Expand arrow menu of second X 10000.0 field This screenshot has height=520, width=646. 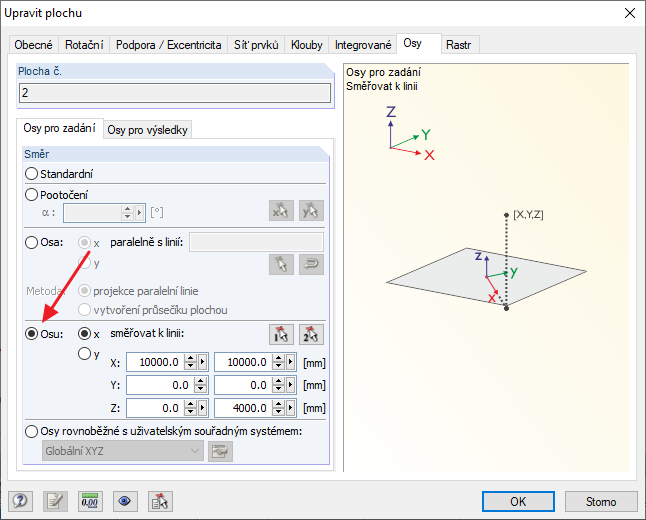coord(290,362)
